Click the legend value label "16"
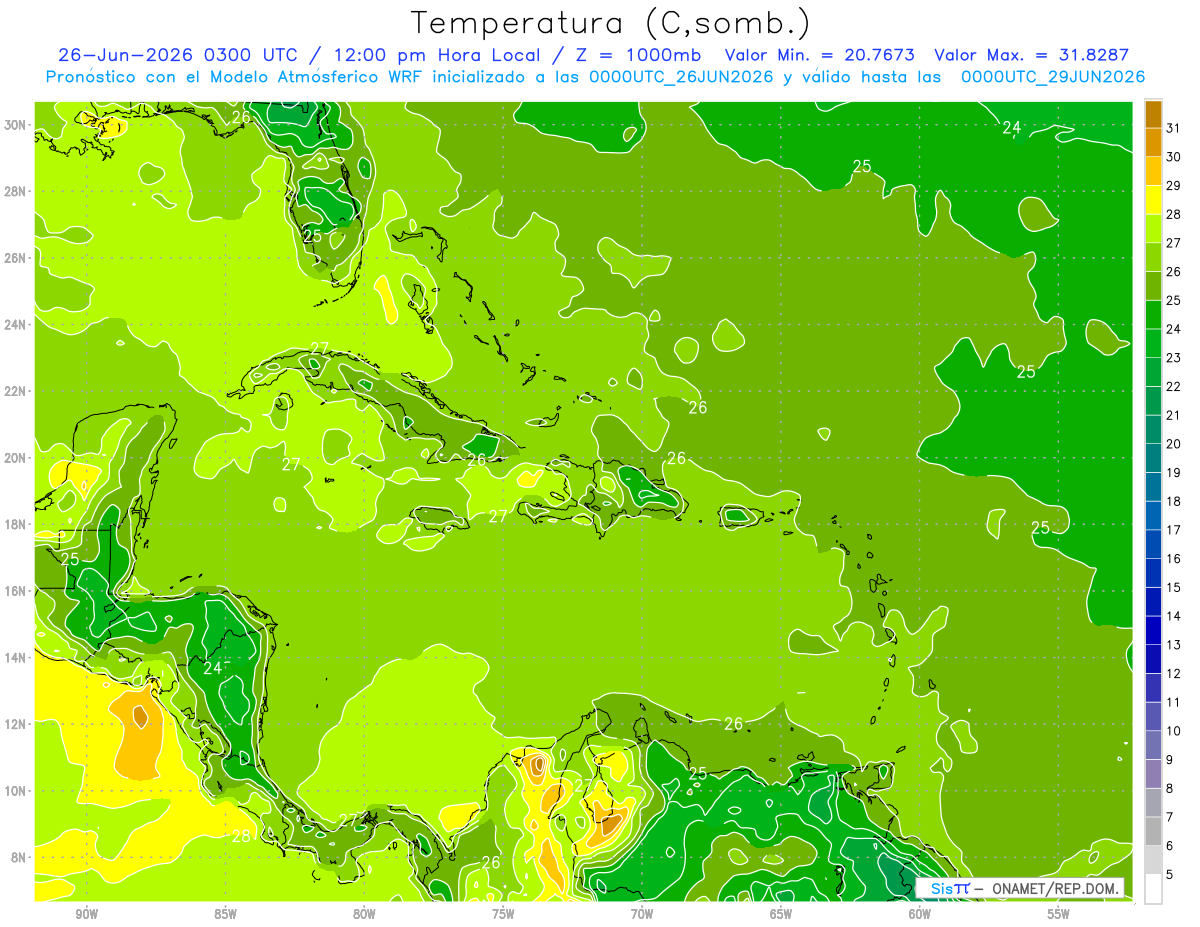This screenshot has height=927, width=1200. pyautogui.click(x=1173, y=559)
